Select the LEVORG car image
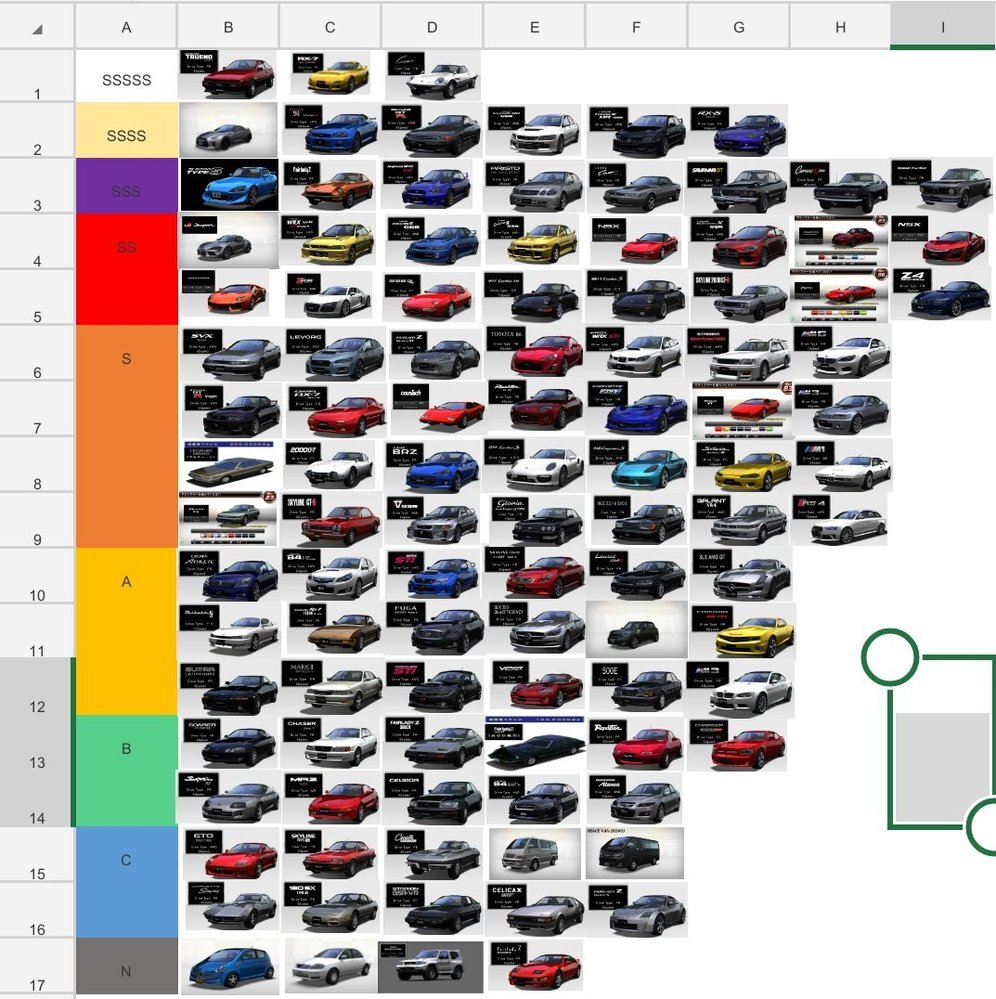 click(x=335, y=354)
